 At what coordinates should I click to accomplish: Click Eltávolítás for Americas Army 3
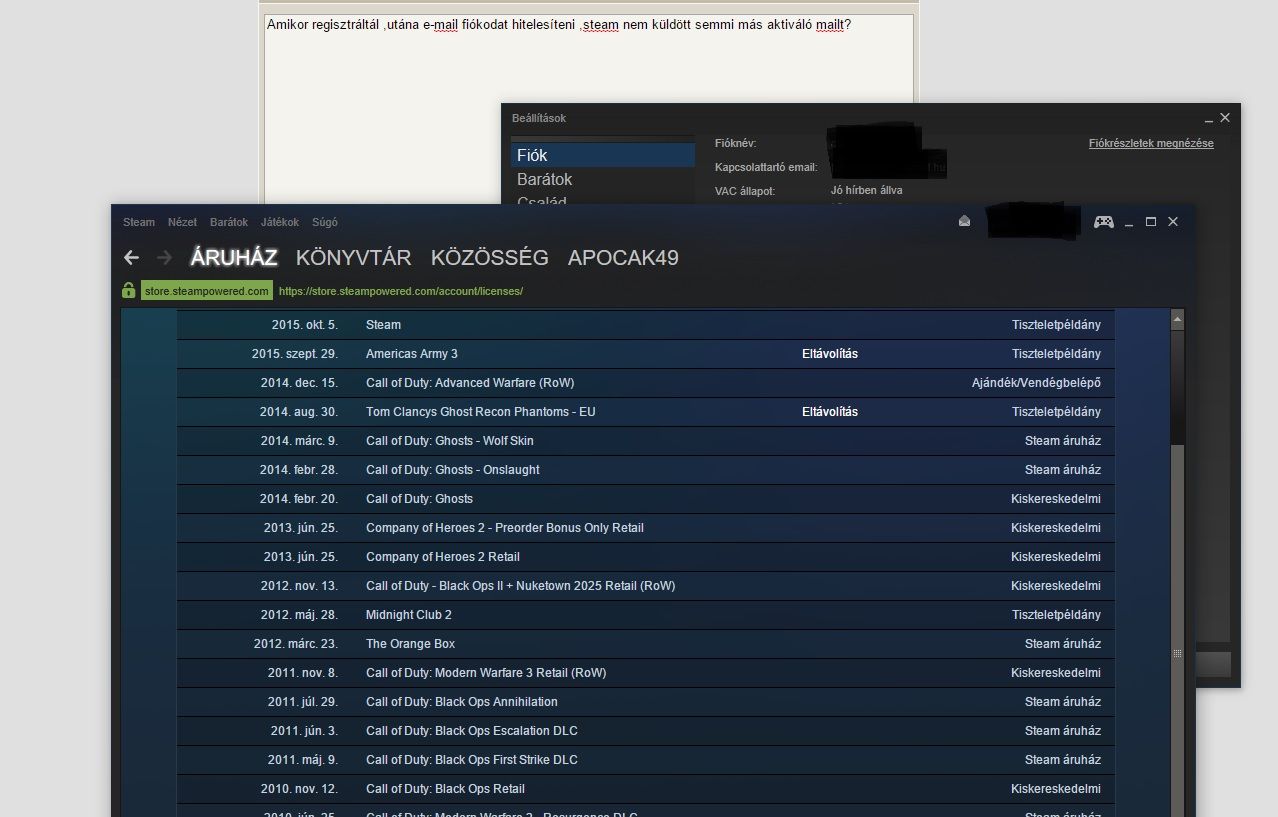click(830, 354)
